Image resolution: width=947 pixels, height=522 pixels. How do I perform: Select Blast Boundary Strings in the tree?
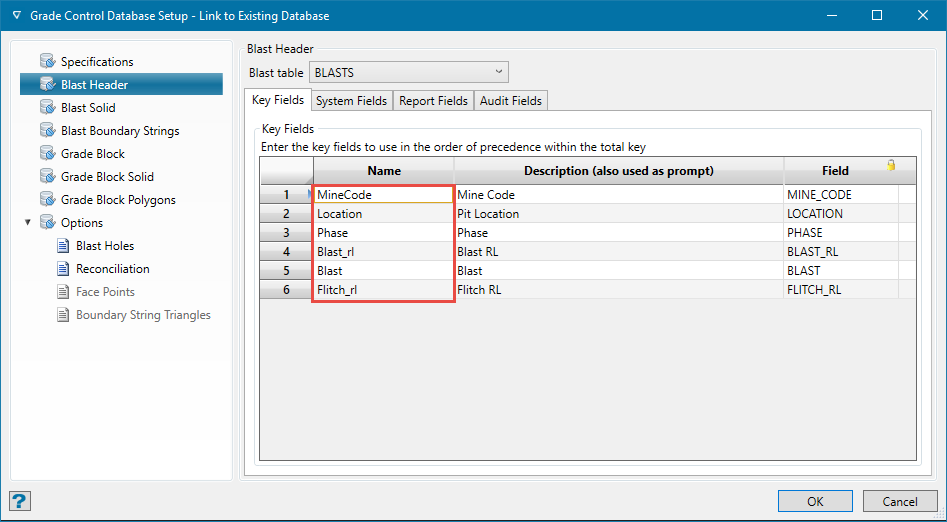click(x=120, y=131)
